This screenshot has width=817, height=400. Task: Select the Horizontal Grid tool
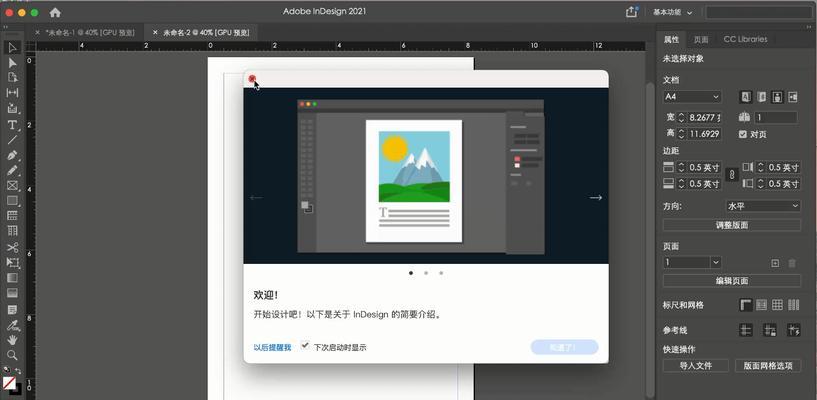(x=13, y=216)
